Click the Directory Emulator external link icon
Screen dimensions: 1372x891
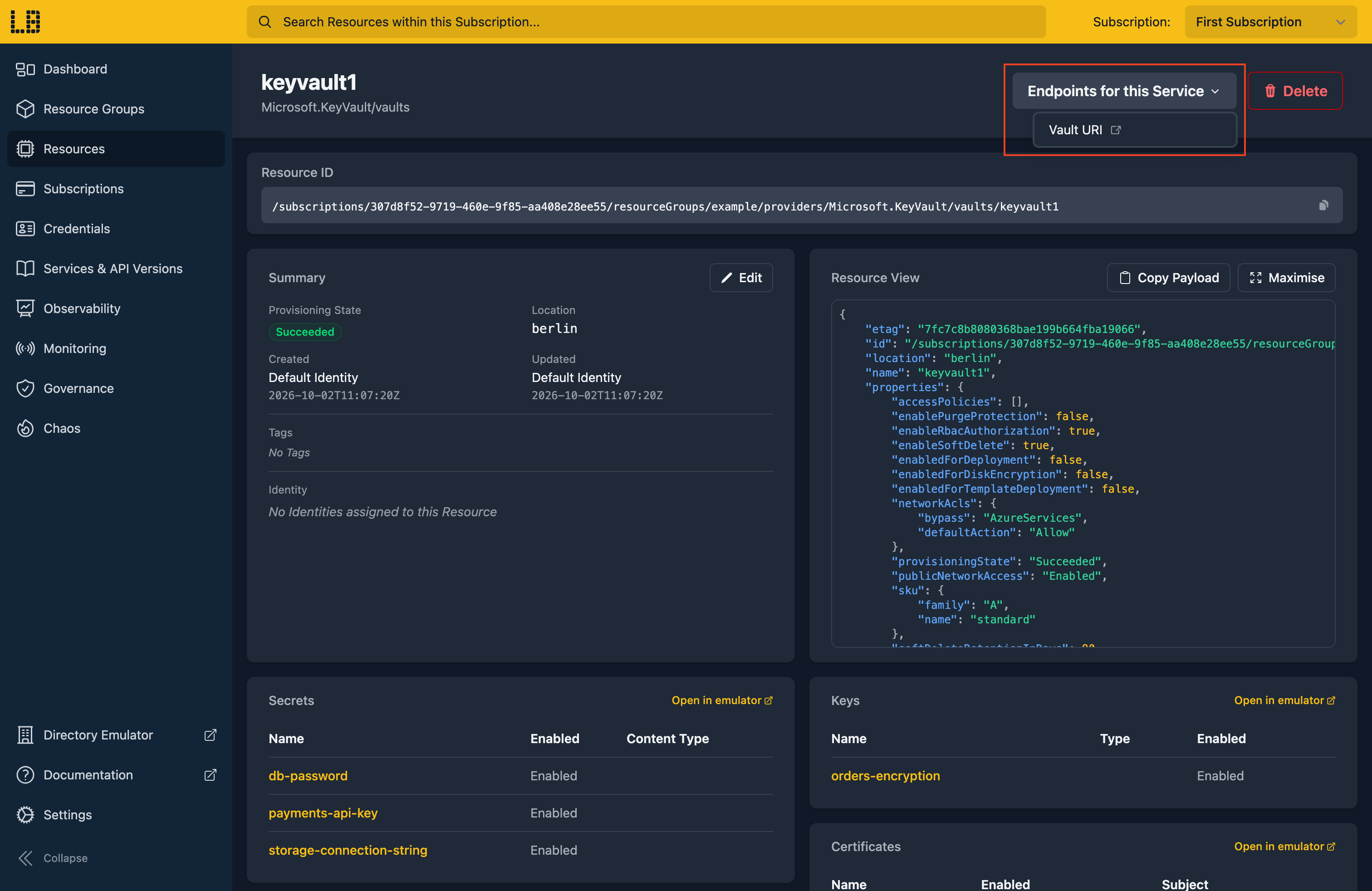211,735
